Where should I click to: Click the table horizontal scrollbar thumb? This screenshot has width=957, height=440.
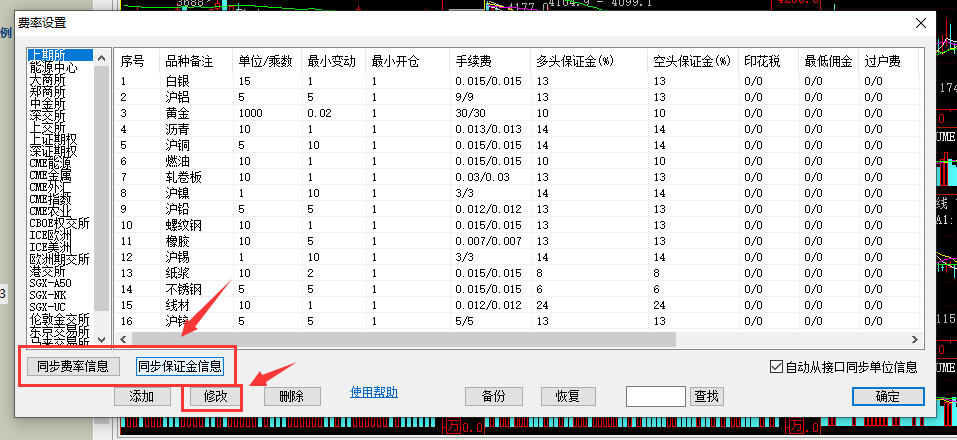pyautogui.click(x=403, y=339)
